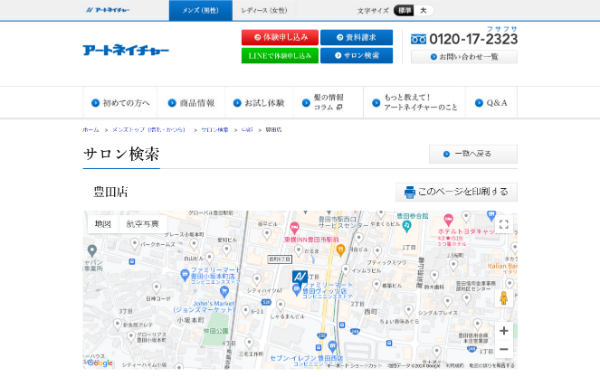Viewport: 600px width, 377px height.
Task: Go to 中部 breadcrumb link
Action: coord(247,130)
